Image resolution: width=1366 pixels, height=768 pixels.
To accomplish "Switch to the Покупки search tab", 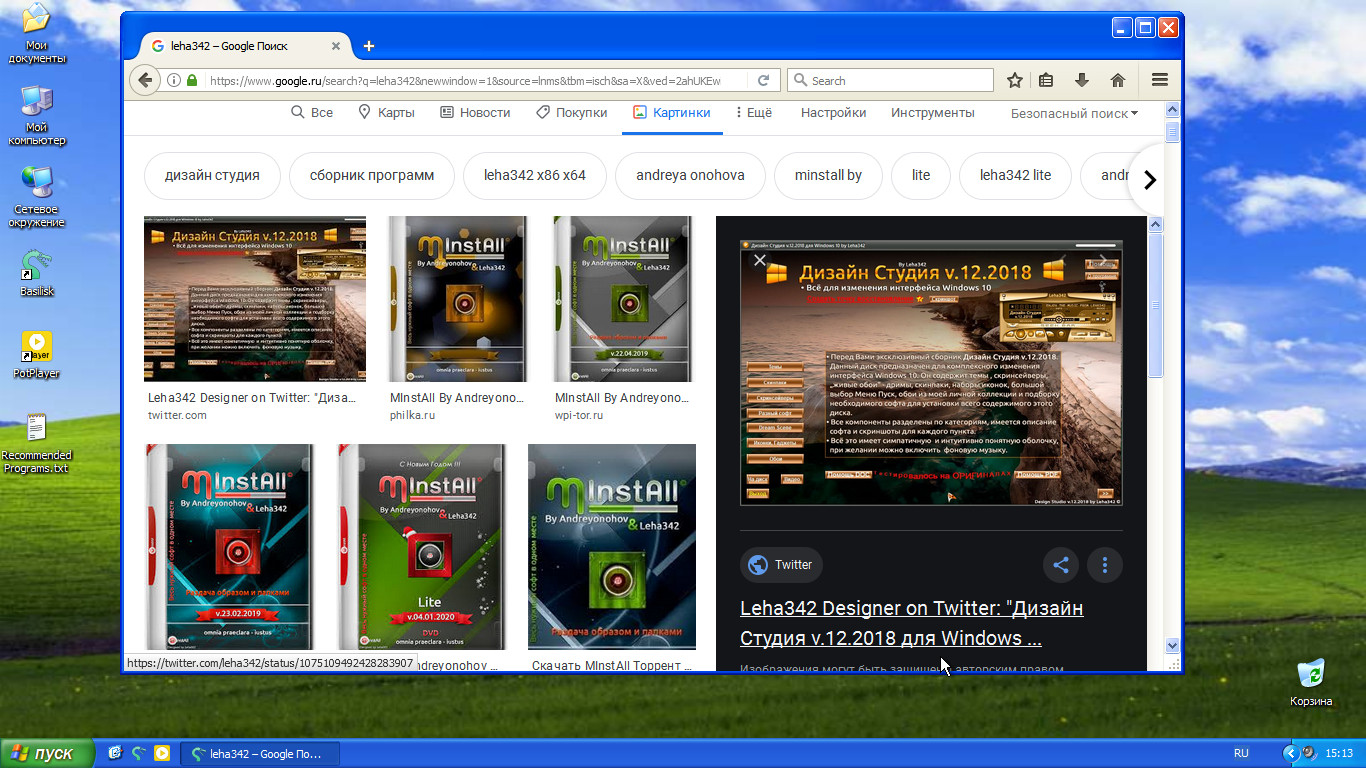I will (x=571, y=113).
